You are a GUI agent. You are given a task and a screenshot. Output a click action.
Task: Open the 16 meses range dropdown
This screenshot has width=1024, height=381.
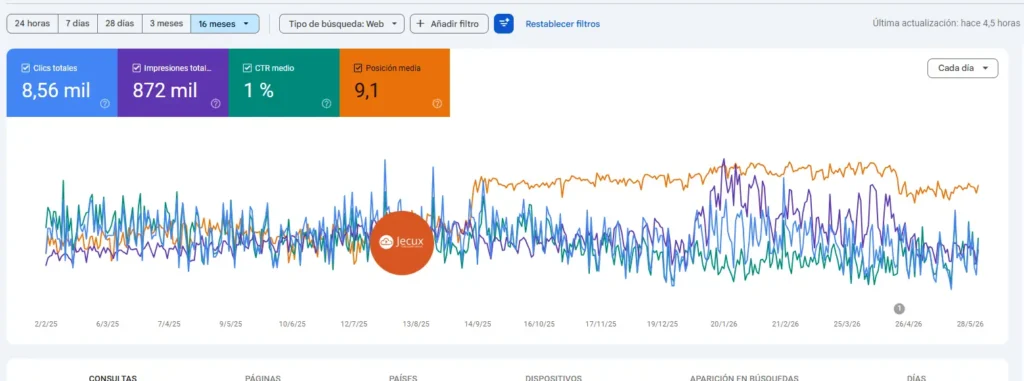pos(225,24)
